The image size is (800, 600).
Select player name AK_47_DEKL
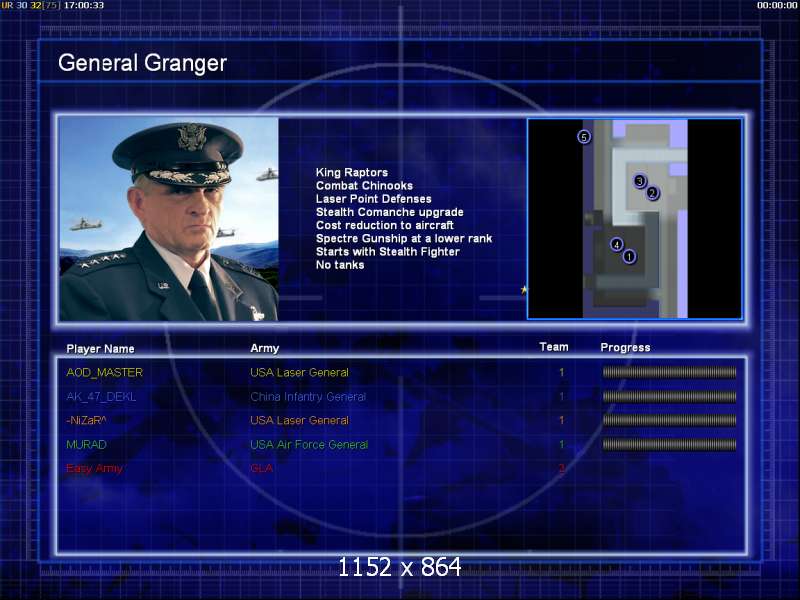coord(102,396)
